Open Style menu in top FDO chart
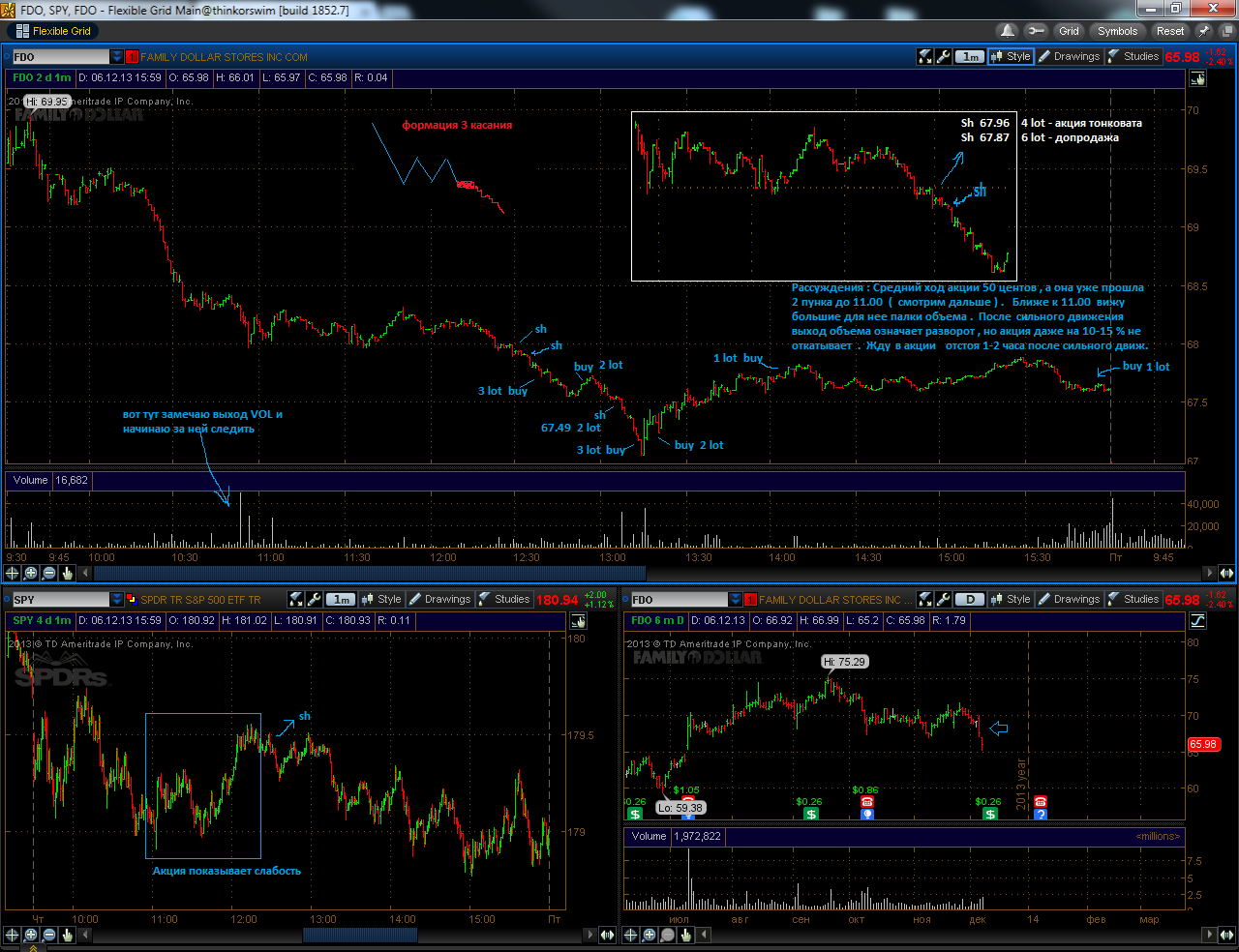Viewport: 1239px width, 952px height. (x=1011, y=57)
